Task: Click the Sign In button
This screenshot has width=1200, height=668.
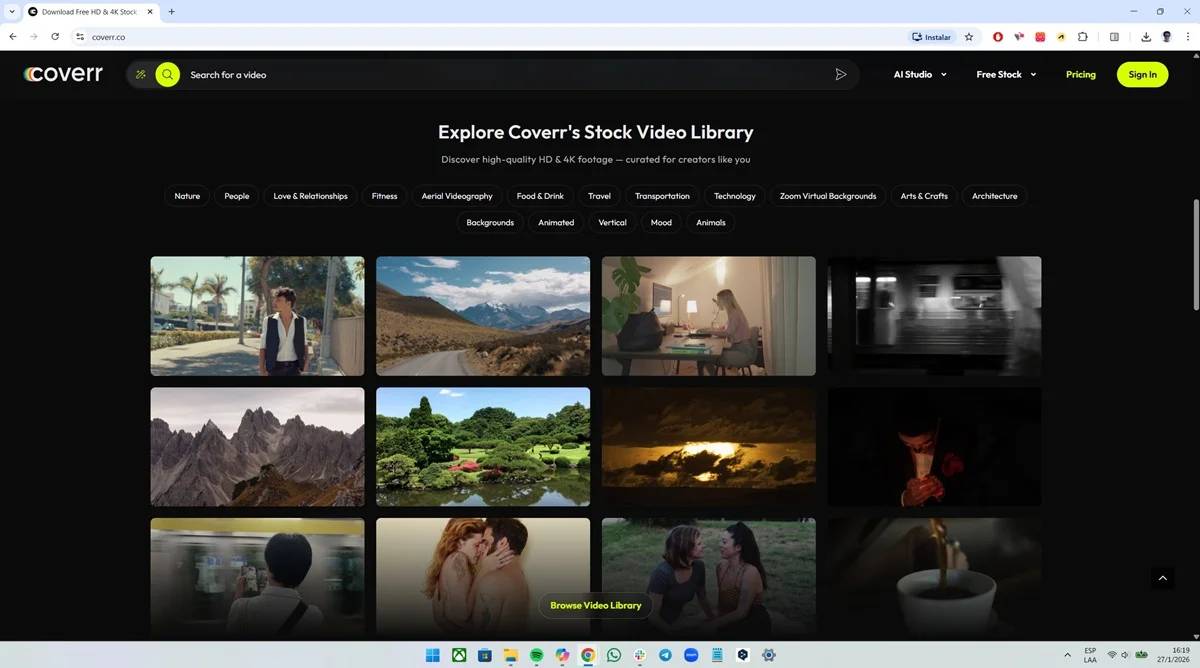Action: click(1142, 74)
